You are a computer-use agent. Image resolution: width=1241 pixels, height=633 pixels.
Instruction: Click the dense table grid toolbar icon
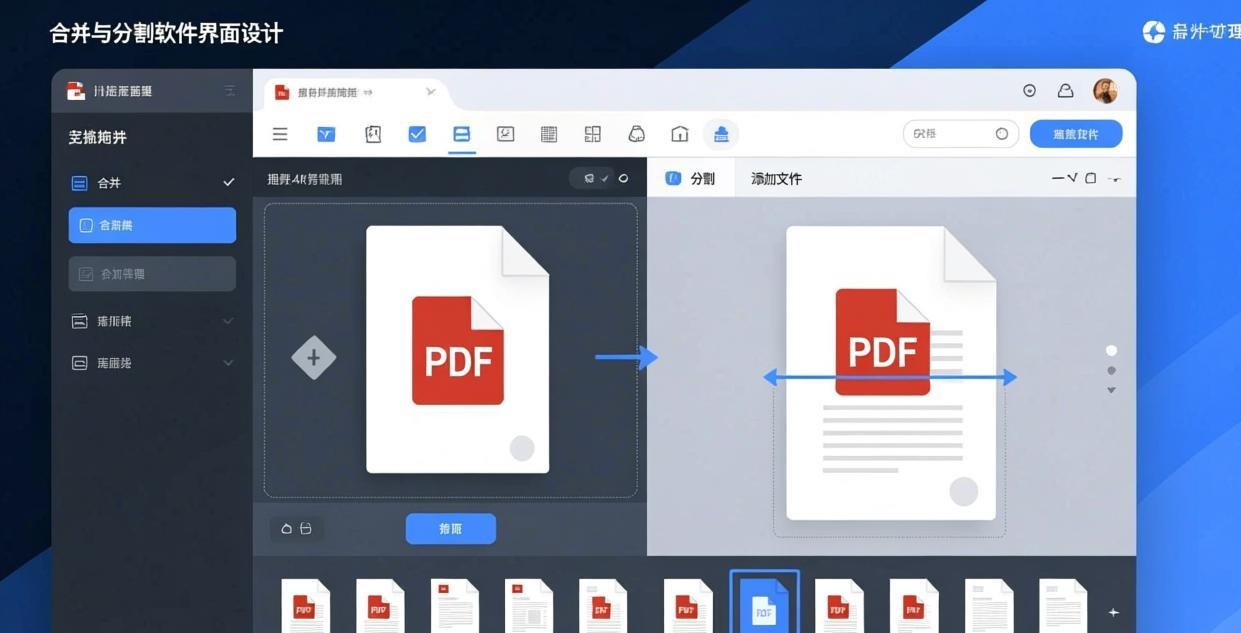(x=548, y=134)
